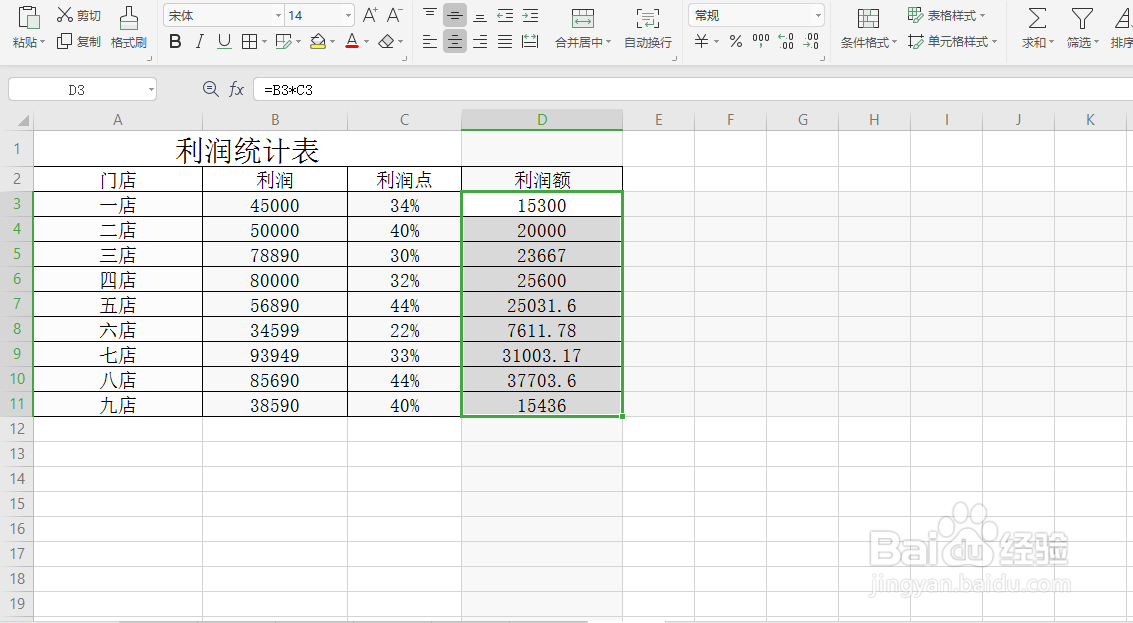The width and height of the screenshot is (1133, 623).
Task: Apply percent style format
Action: point(736,41)
